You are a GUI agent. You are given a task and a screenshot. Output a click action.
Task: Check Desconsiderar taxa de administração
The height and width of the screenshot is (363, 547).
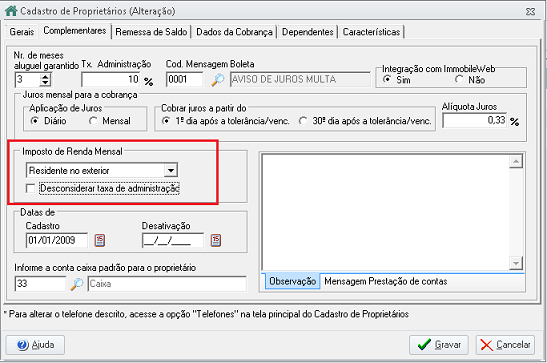[30, 189]
